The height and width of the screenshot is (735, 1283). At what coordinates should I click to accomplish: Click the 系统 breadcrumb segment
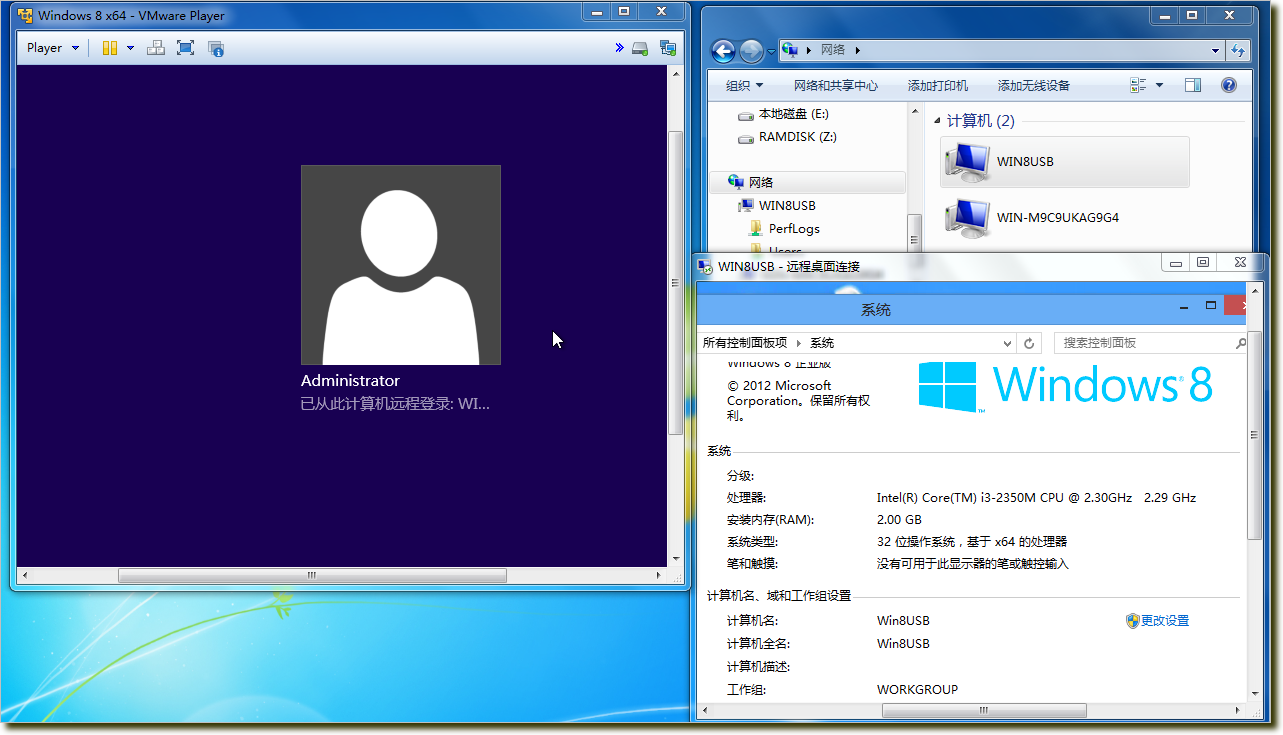822,343
